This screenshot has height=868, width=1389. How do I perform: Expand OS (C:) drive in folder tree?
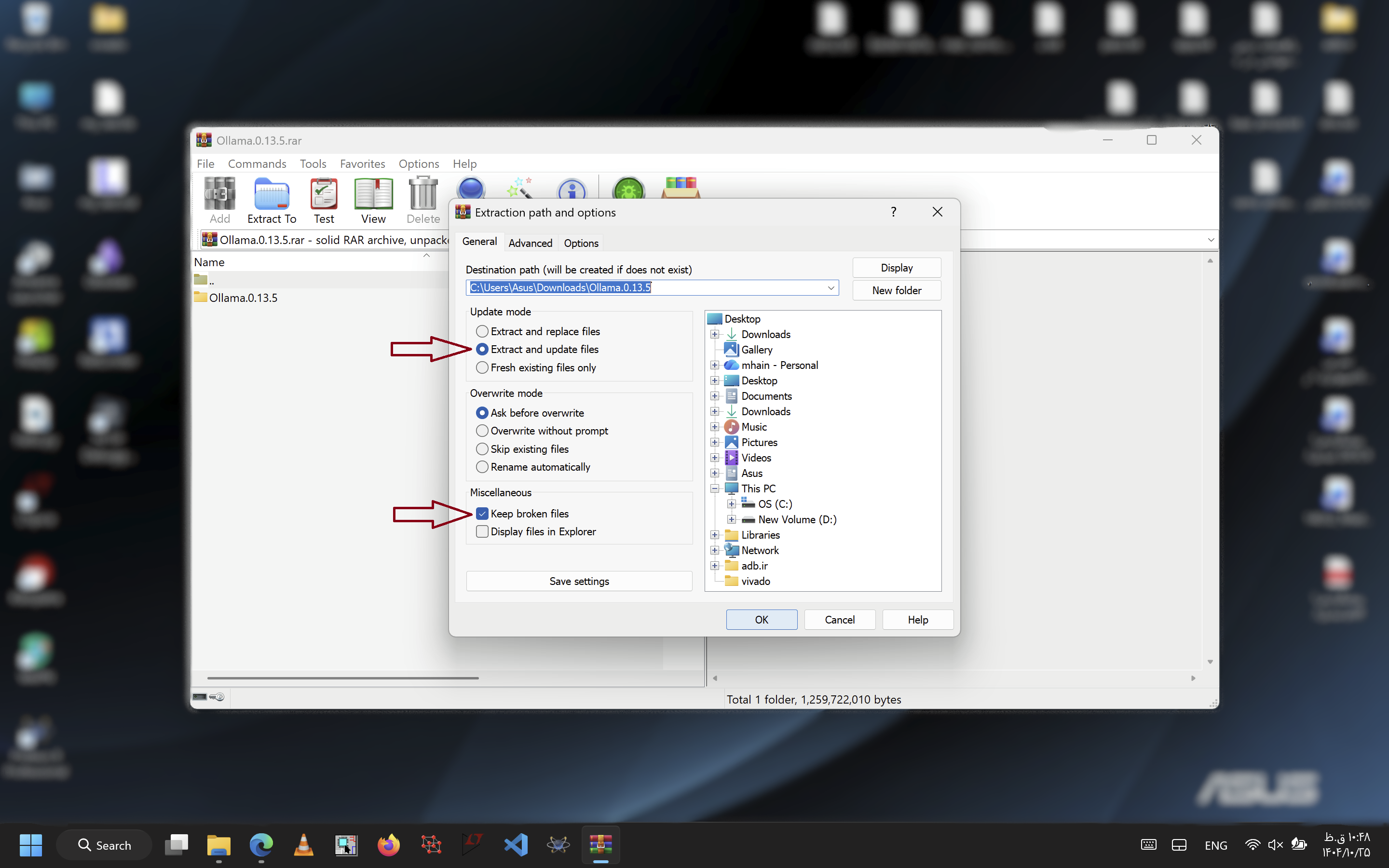coord(731,504)
